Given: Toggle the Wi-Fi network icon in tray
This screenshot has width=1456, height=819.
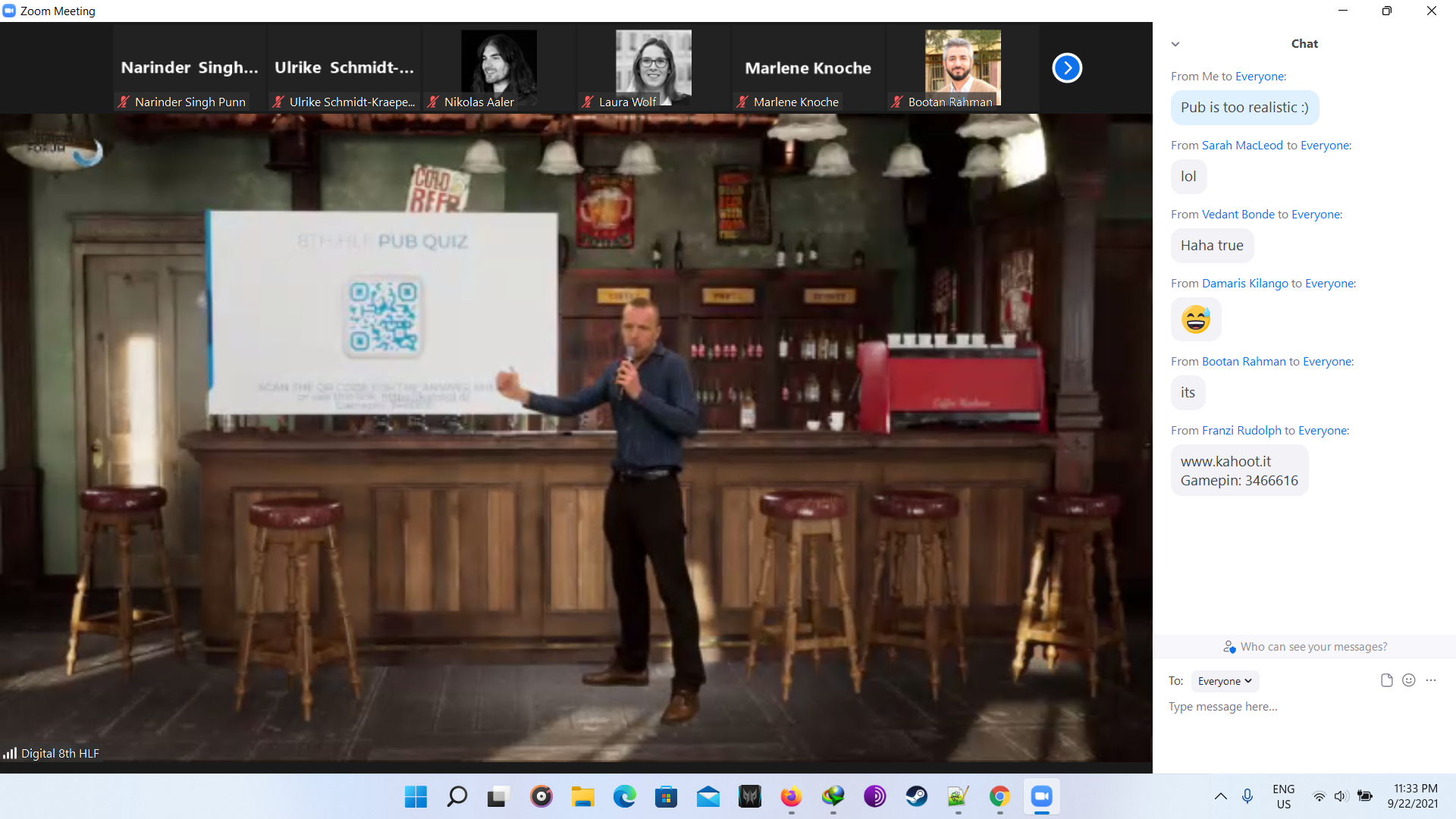Looking at the screenshot, I should pos(1319,796).
